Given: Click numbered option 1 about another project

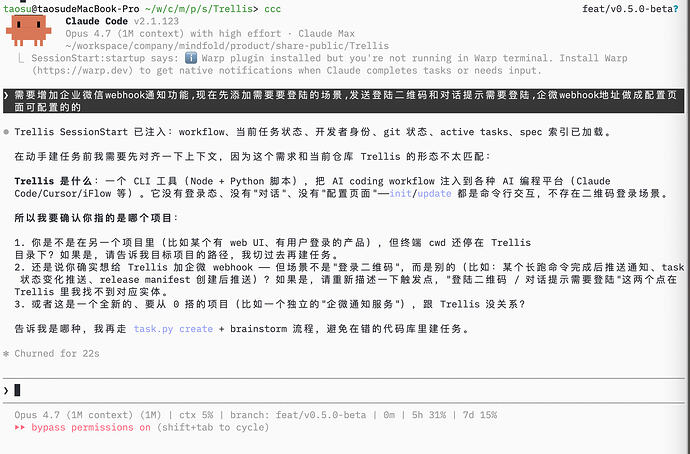Looking at the screenshot, I should pos(273,249).
